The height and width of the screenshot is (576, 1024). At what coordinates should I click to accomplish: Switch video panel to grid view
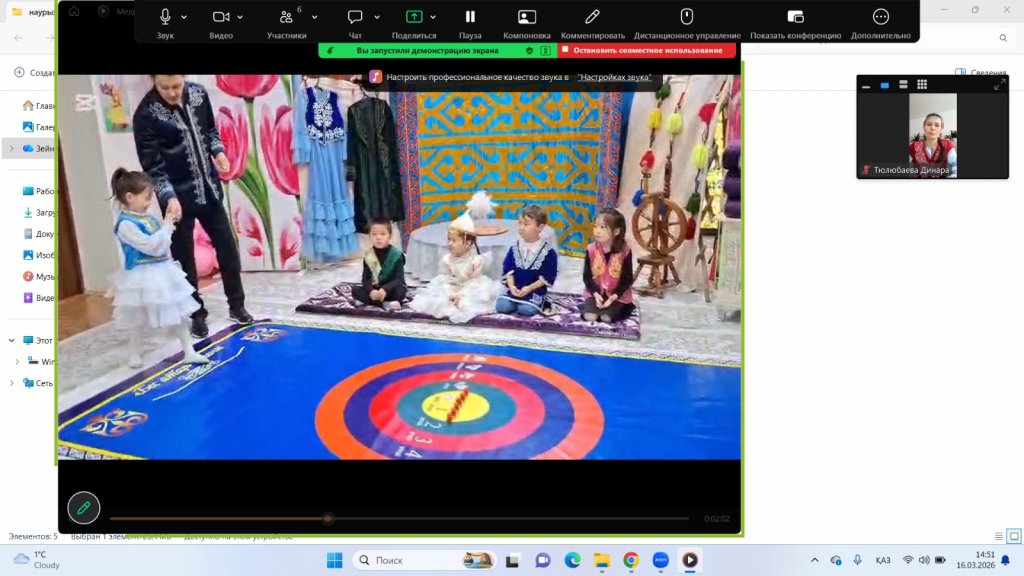click(x=922, y=85)
